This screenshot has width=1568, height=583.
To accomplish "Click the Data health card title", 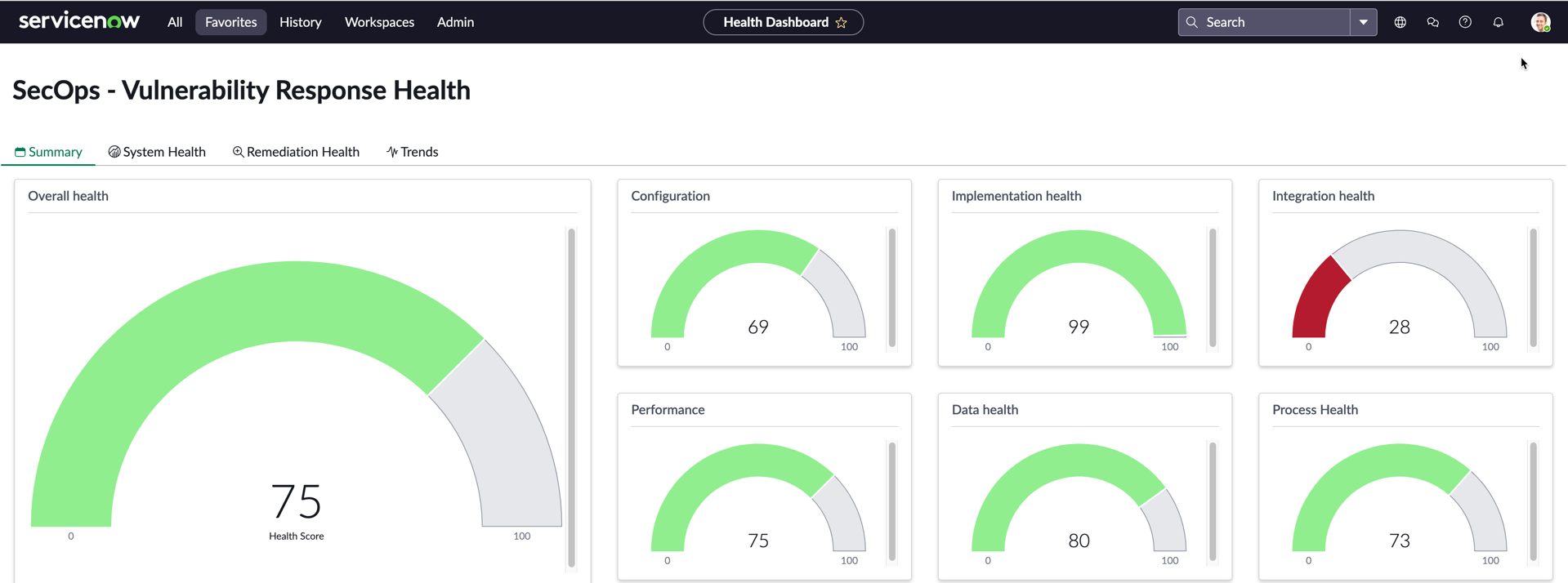I will (x=985, y=410).
